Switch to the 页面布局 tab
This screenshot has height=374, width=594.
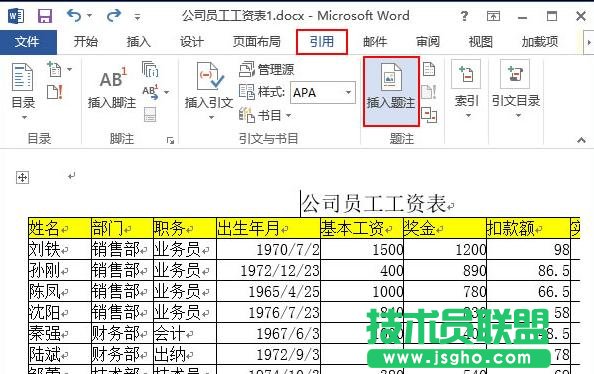[256, 42]
